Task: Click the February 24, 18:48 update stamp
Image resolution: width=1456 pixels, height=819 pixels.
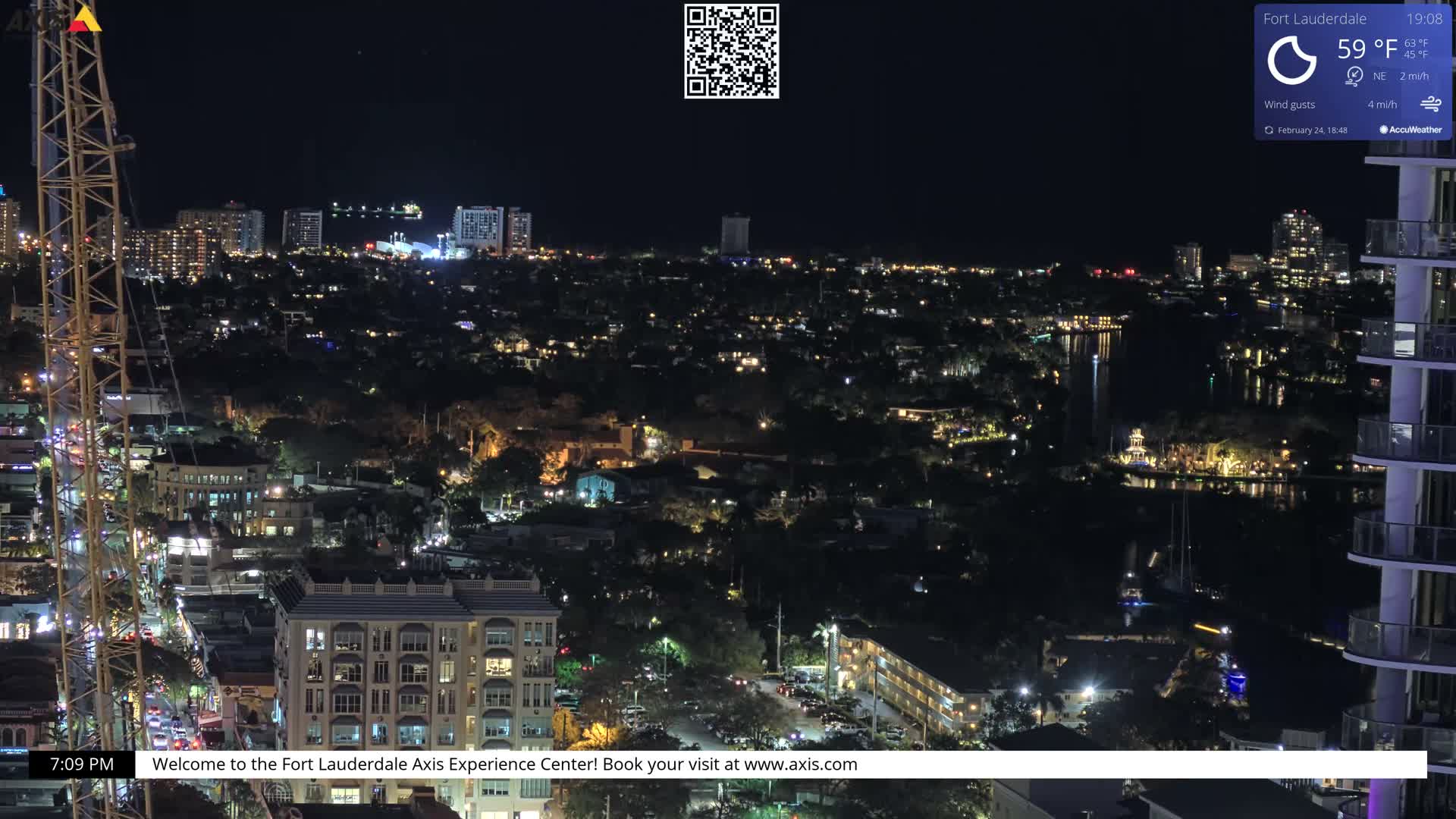Action: click(1313, 130)
